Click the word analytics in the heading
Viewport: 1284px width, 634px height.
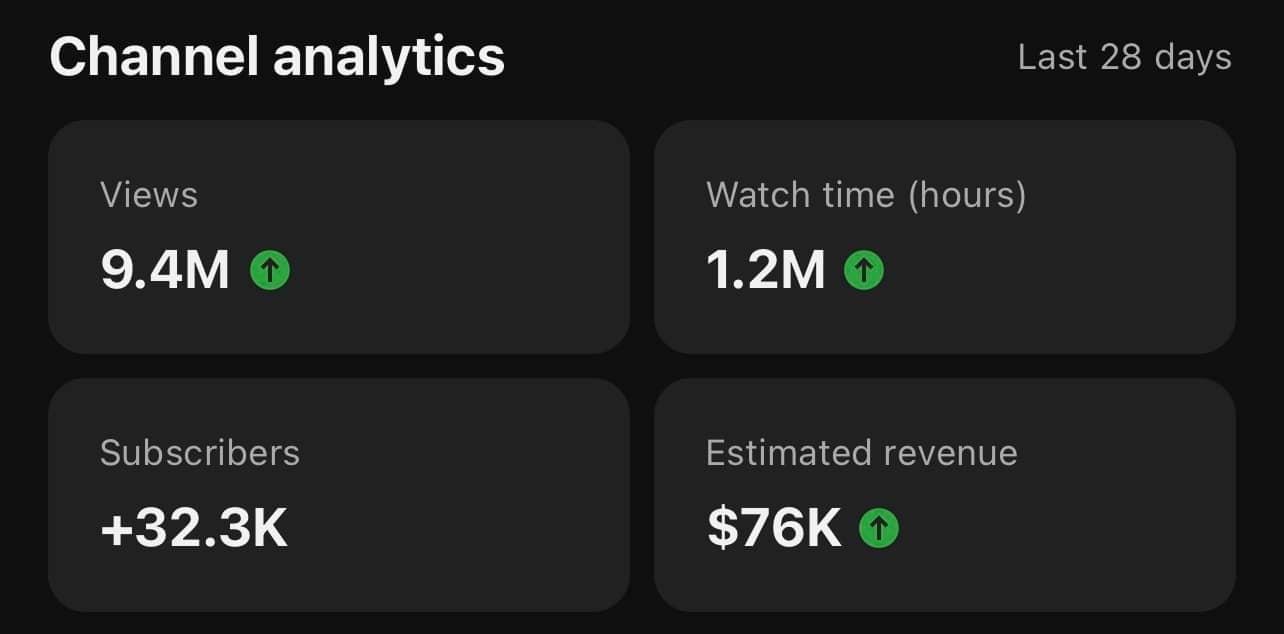[389, 59]
